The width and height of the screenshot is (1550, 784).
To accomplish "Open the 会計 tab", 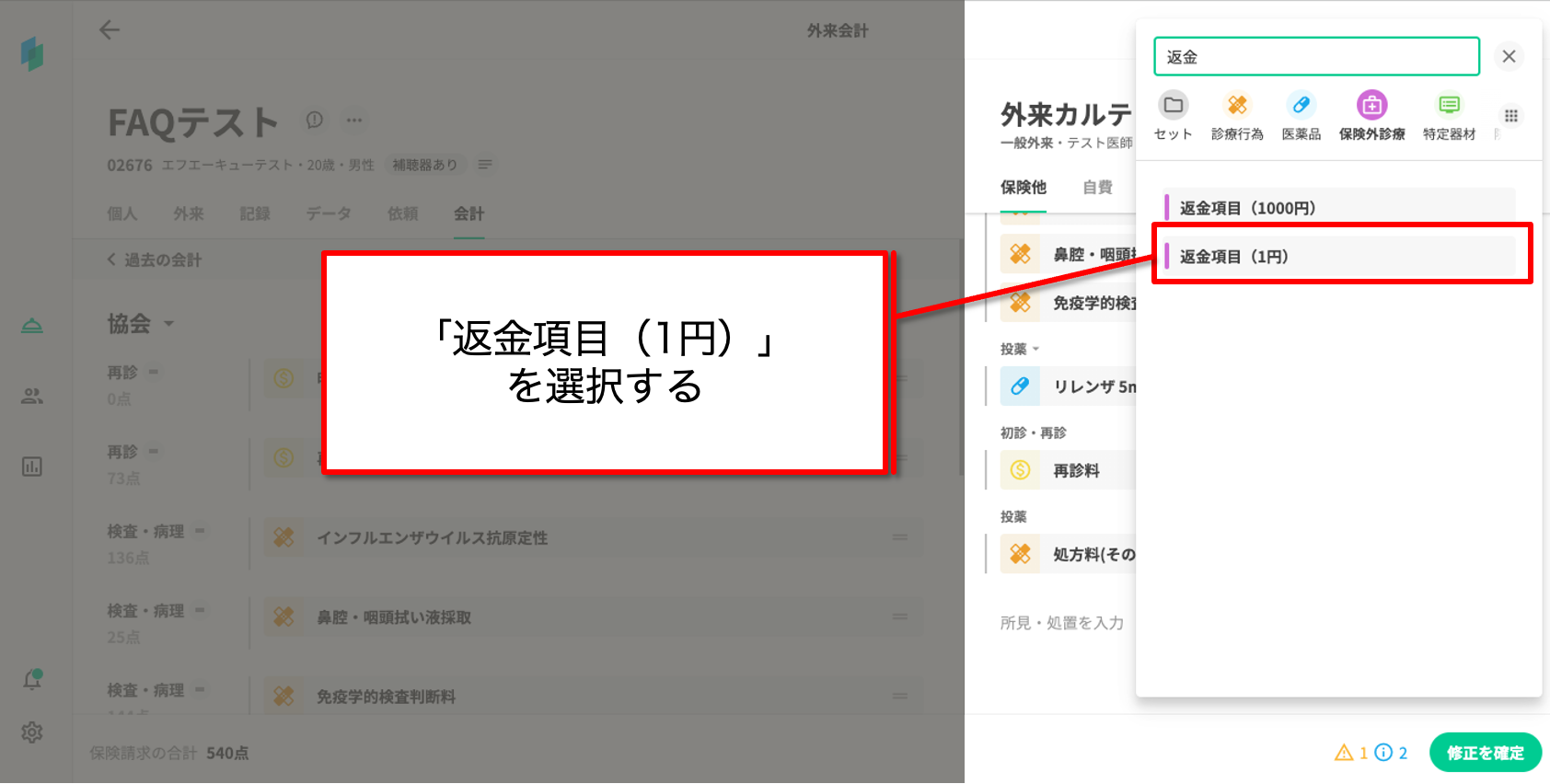I will (468, 213).
